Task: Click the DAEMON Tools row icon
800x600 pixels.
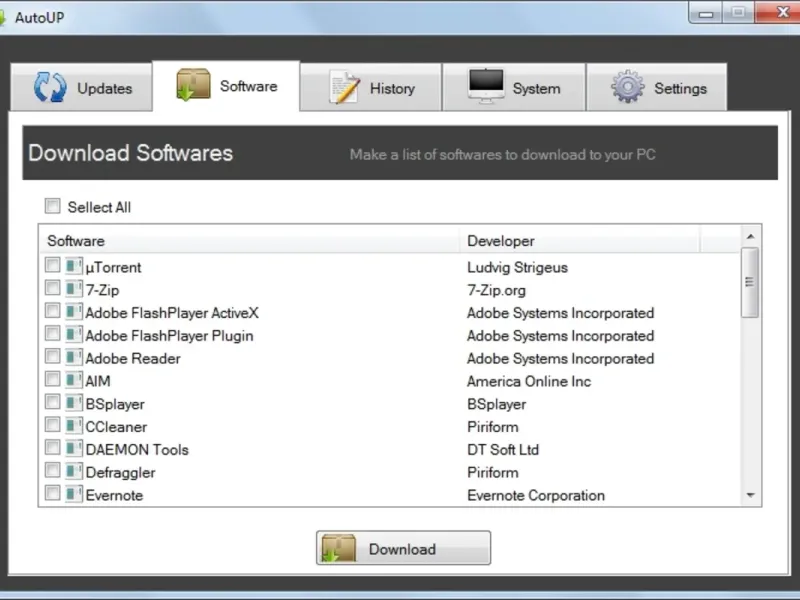Action: (x=73, y=448)
